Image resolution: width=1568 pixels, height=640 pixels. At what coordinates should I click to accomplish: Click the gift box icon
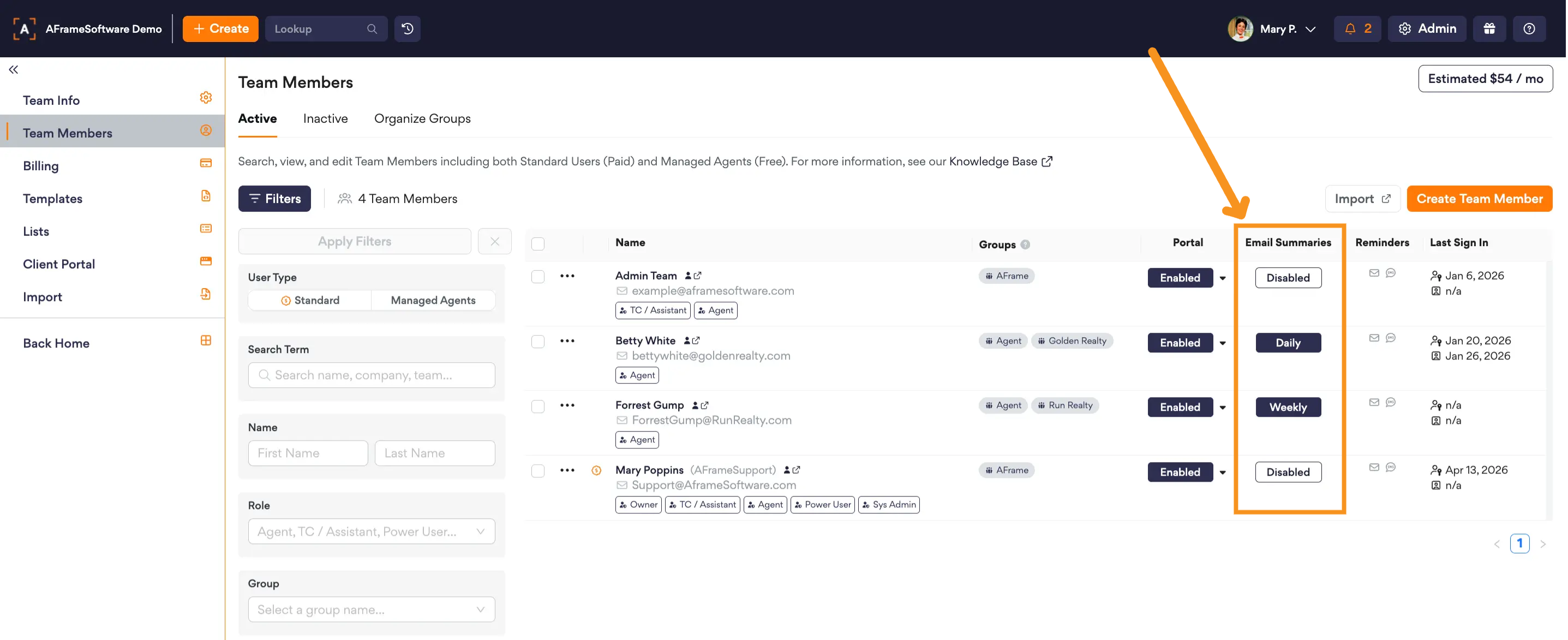[1489, 28]
